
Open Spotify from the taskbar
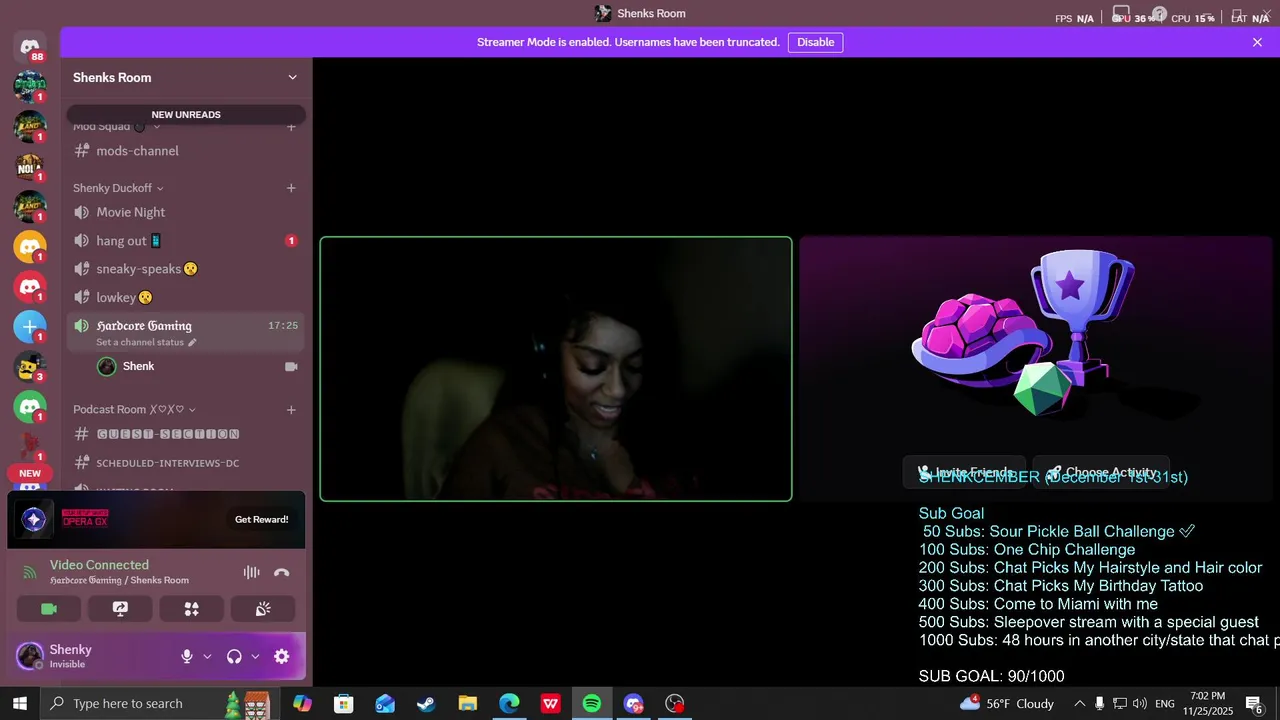pos(592,703)
